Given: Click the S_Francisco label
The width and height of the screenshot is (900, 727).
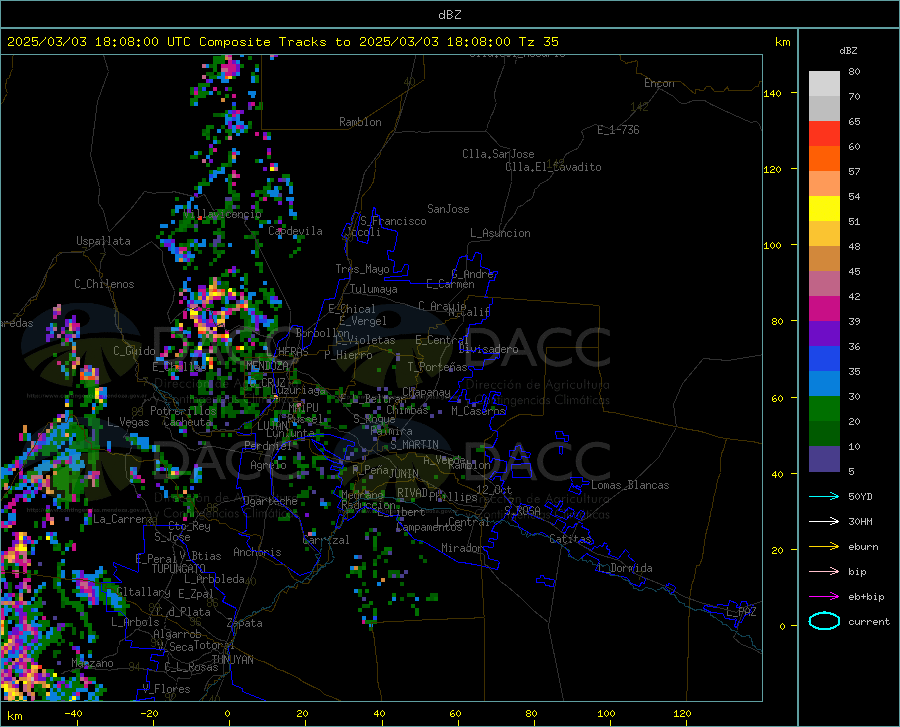Looking at the screenshot, I should [394, 221].
